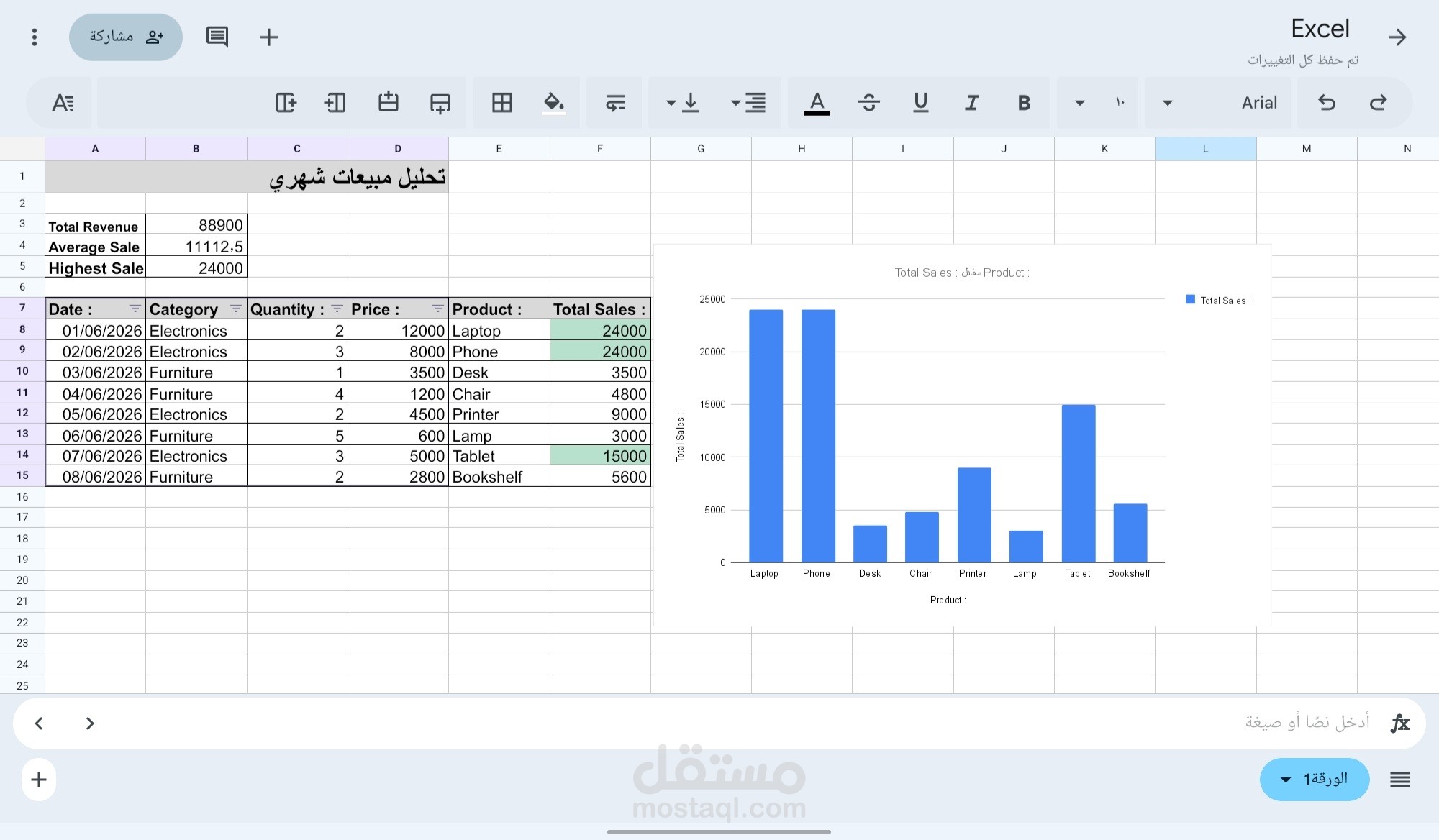
Task: Toggle italic formatting
Action: tap(972, 103)
